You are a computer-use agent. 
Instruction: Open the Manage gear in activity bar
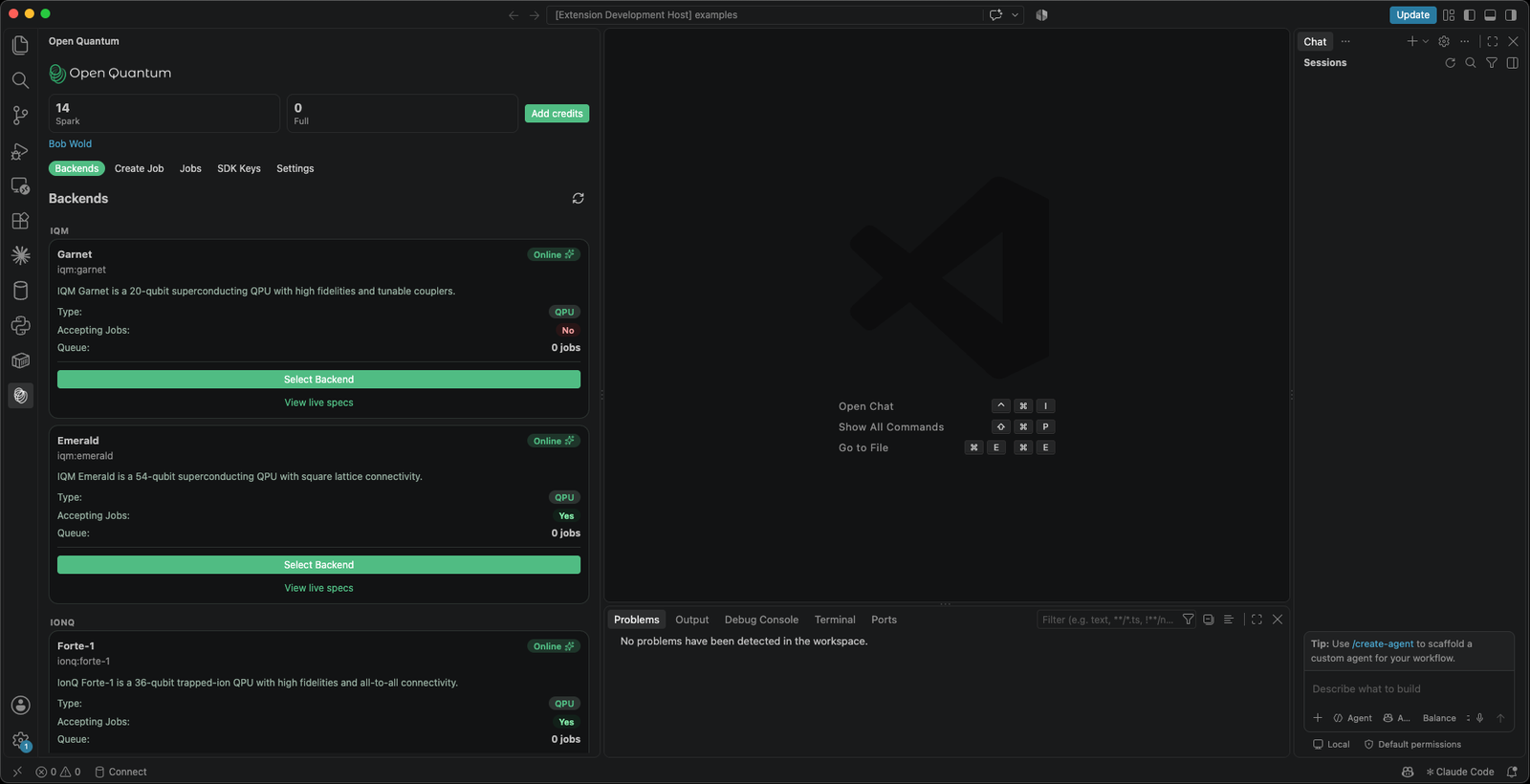tap(20, 741)
